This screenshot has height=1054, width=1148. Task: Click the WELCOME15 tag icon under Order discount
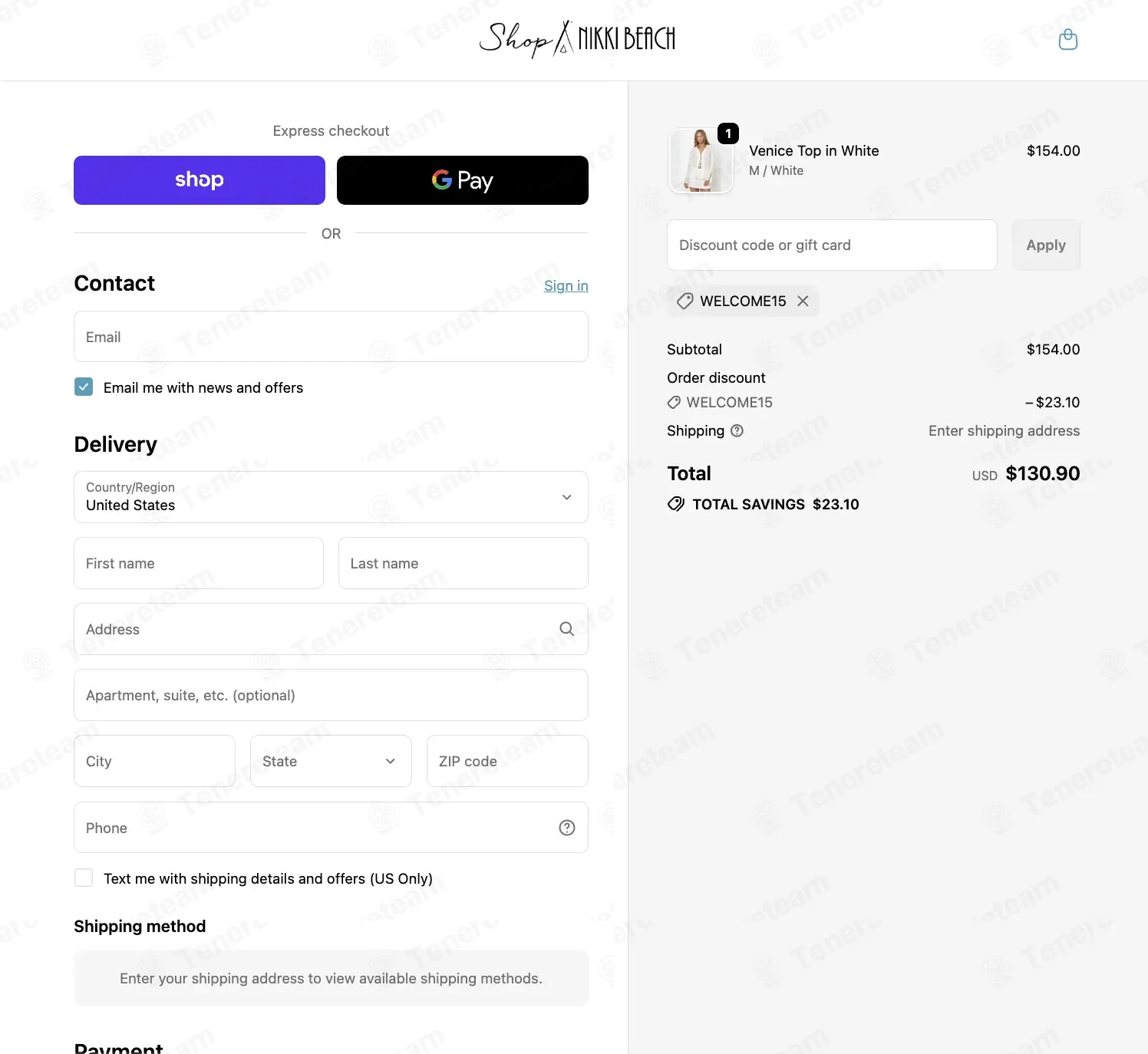(674, 402)
